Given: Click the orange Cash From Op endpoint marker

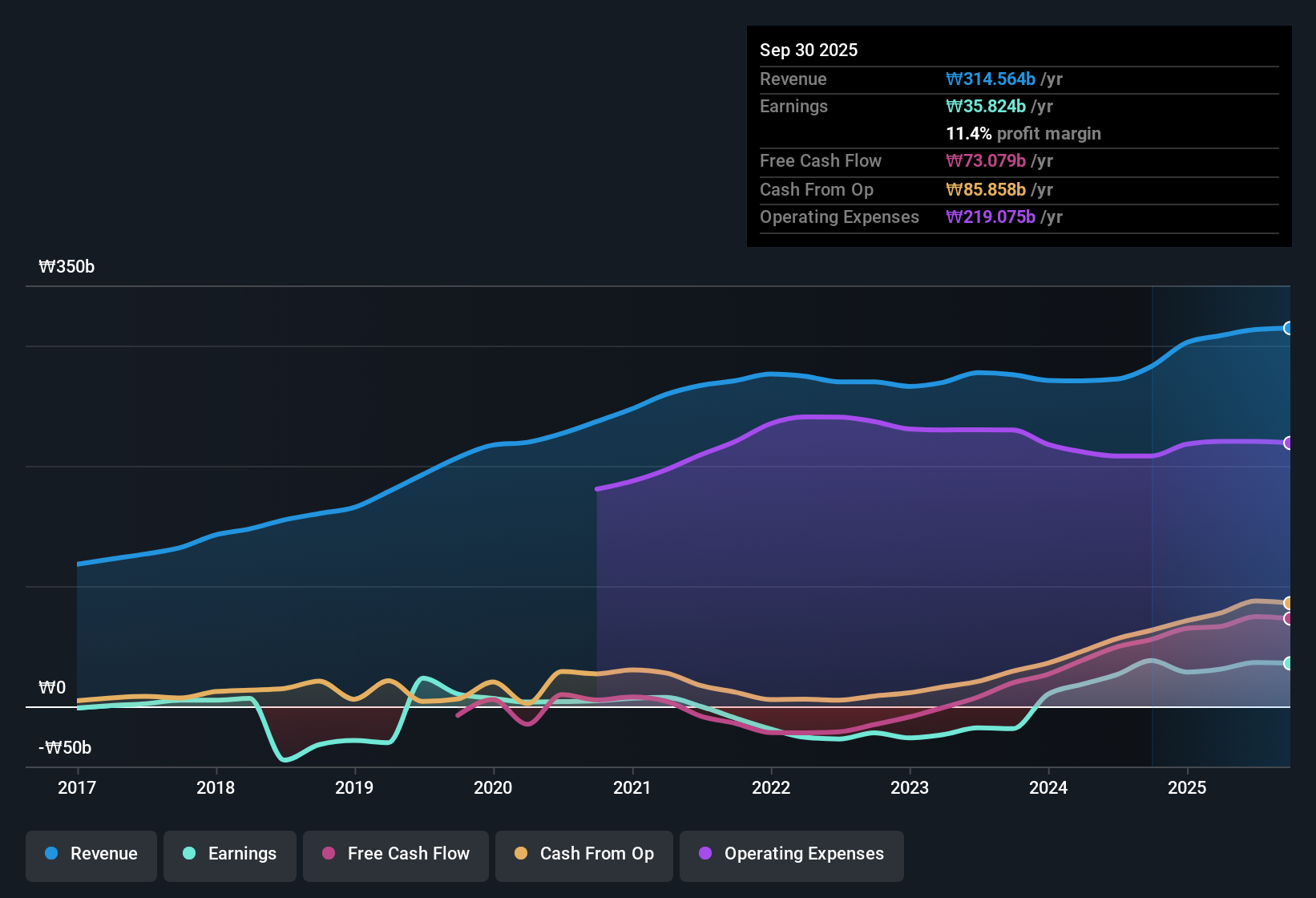Looking at the screenshot, I should tap(1288, 604).
